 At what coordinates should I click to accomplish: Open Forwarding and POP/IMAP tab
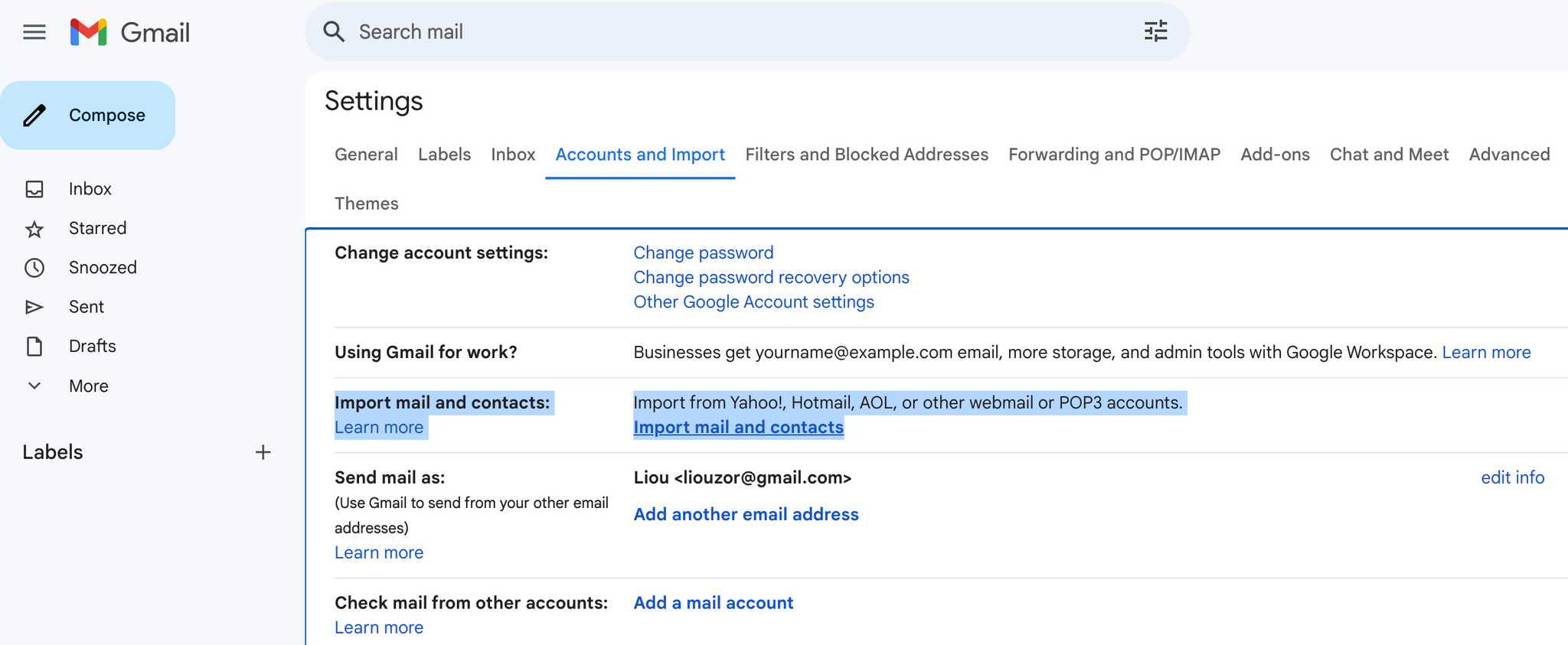coord(1114,155)
